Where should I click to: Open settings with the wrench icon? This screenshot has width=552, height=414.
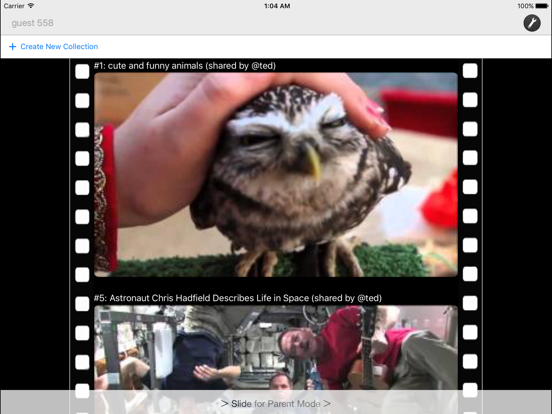[532, 23]
